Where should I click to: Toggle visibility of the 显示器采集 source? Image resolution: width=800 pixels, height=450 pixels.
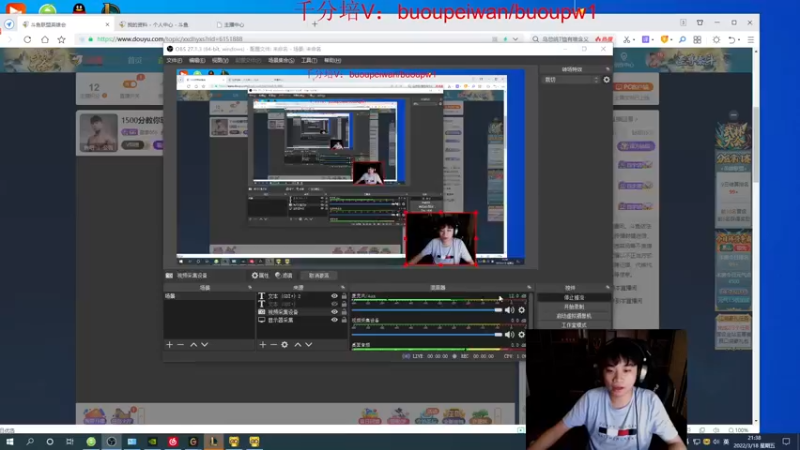(334, 320)
